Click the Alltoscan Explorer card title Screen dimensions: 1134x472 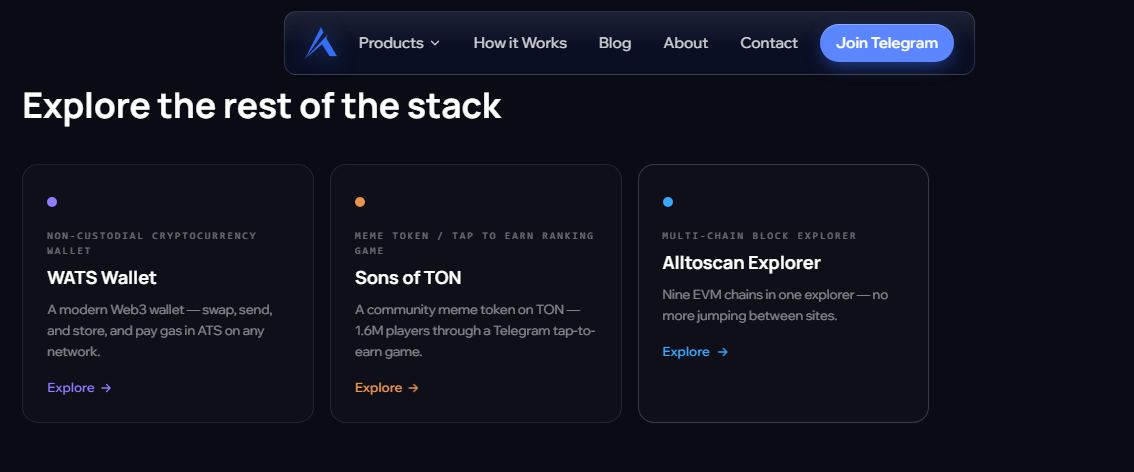pos(741,262)
